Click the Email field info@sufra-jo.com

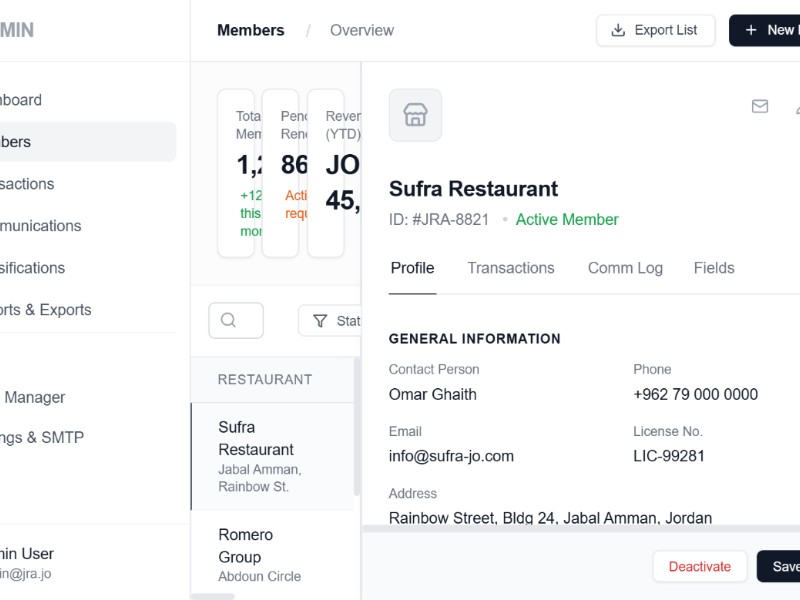[451, 456]
